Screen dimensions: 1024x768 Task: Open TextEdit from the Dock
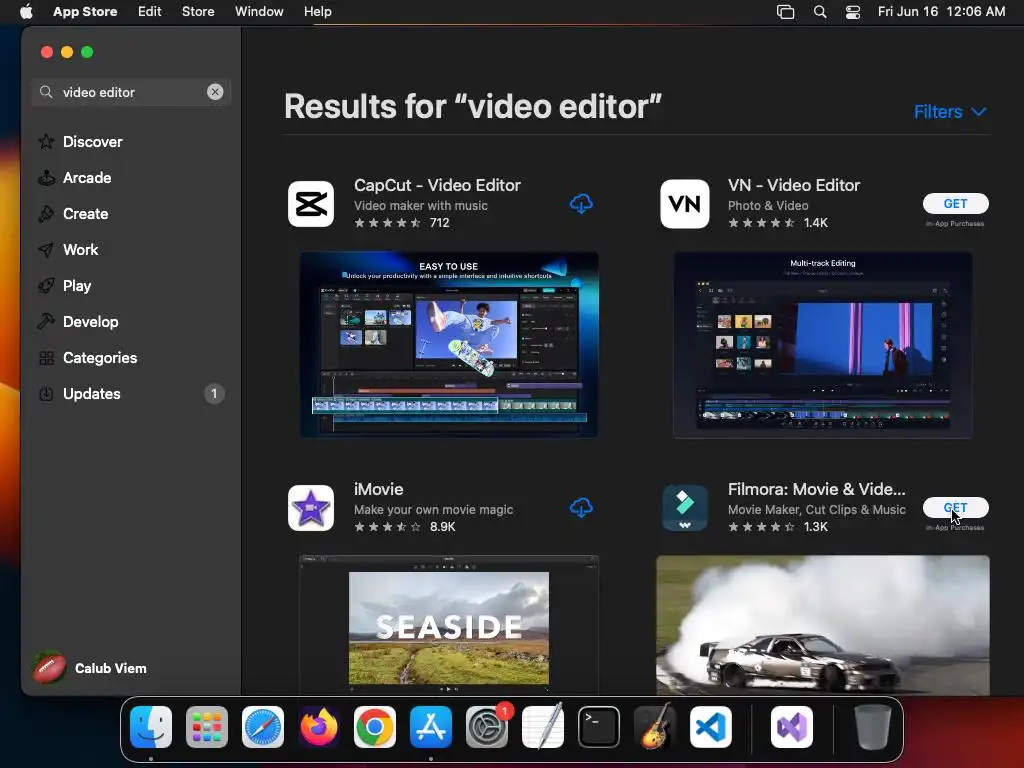[543, 727]
